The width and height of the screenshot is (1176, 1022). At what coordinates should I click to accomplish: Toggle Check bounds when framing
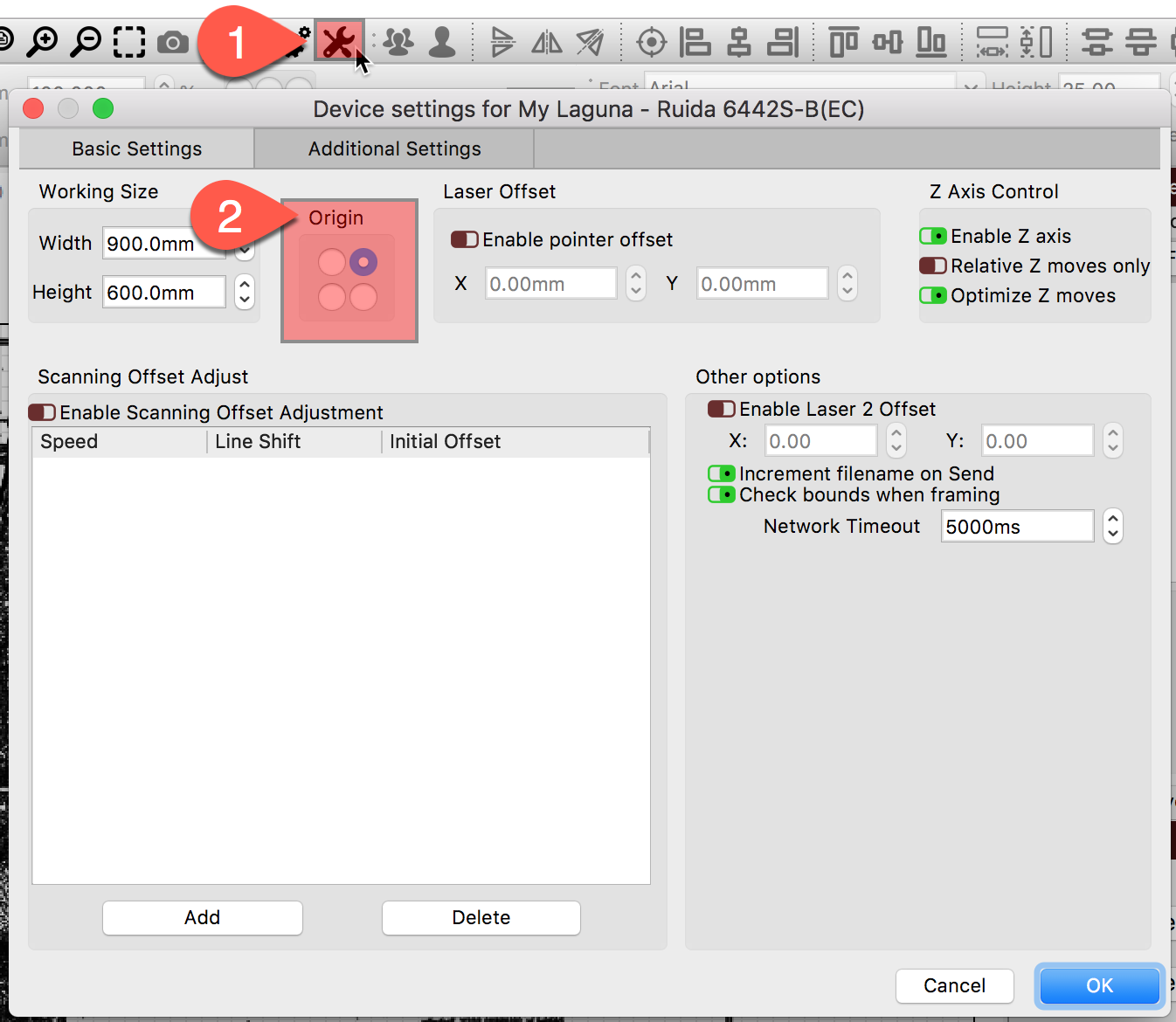tap(722, 494)
